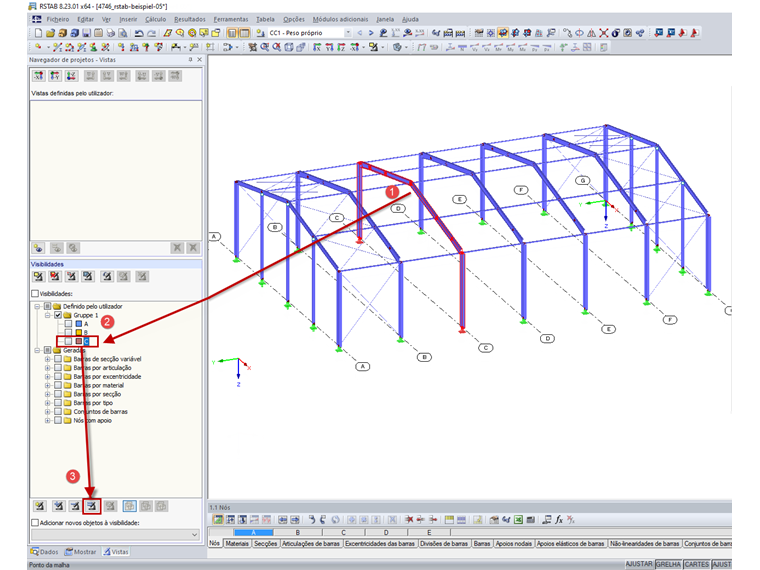Check Barras por tipo checkbox

[x=58, y=403]
